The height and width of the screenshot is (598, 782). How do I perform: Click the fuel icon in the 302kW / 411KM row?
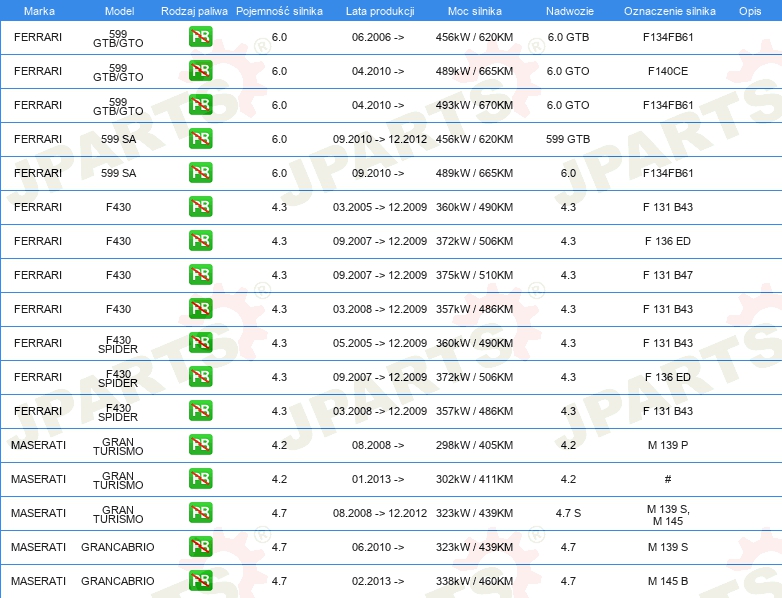coord(200,478)
